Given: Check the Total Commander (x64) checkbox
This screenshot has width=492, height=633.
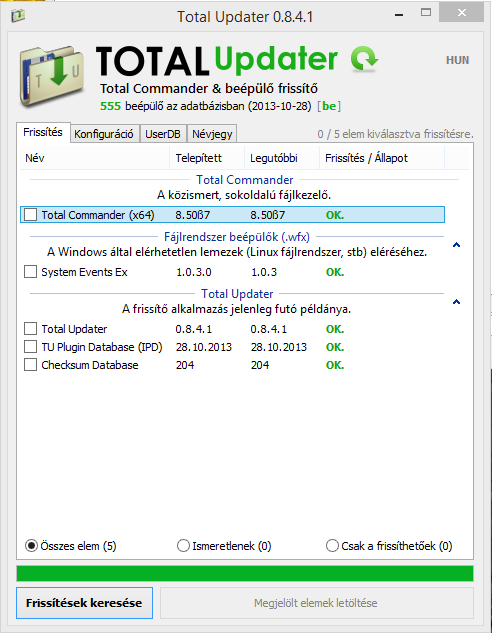Looking at the screenshot, I should pyautogui.click(x=31, y=214).
